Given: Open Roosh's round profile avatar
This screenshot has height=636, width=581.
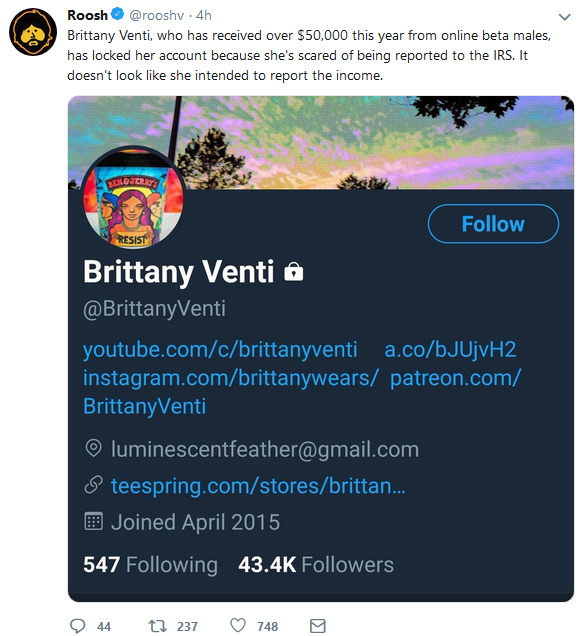Looking at the screenshot, I should click(33, 32).
